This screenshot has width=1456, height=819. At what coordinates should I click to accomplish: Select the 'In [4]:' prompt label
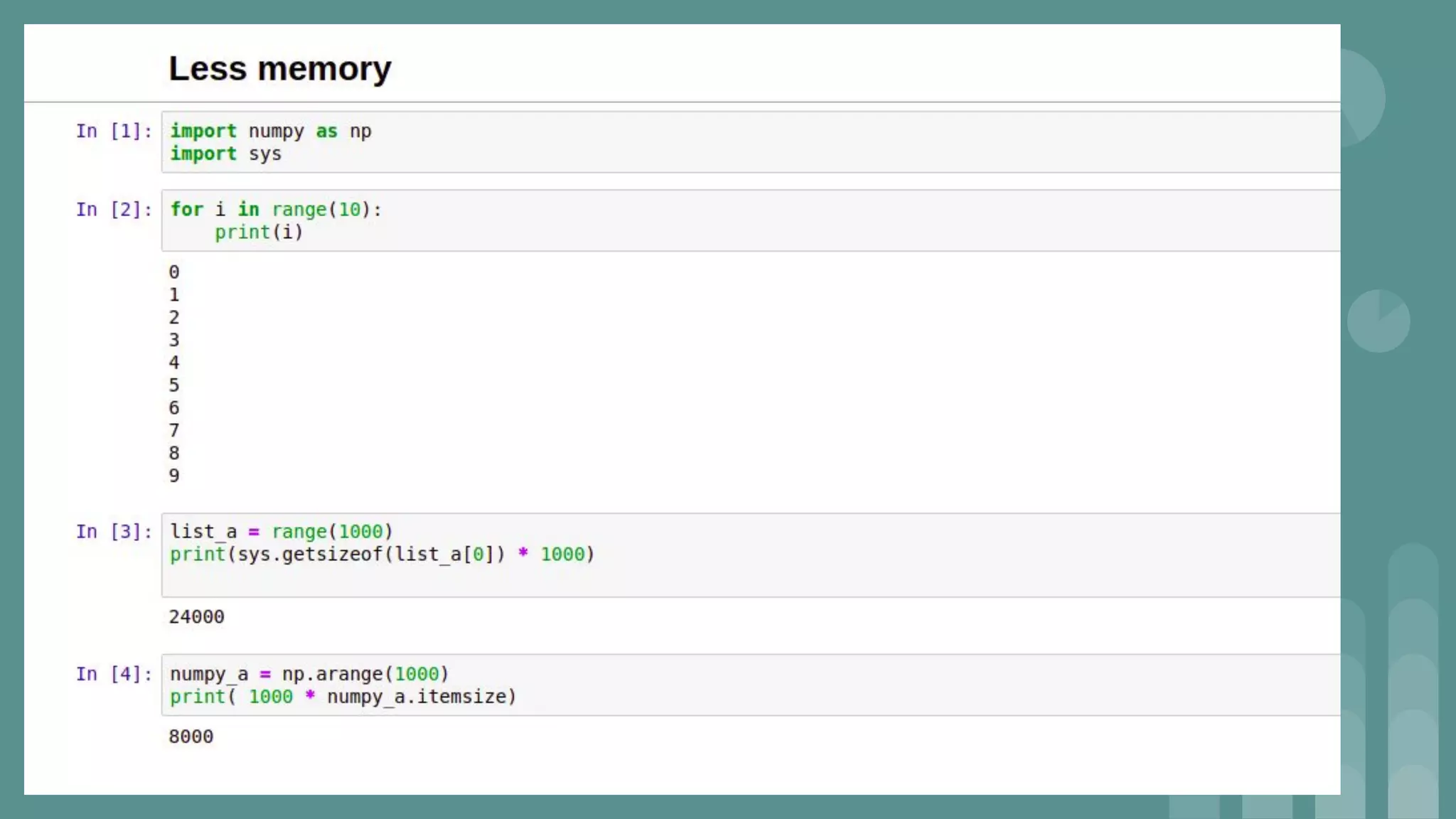click(x=114, y=674)
